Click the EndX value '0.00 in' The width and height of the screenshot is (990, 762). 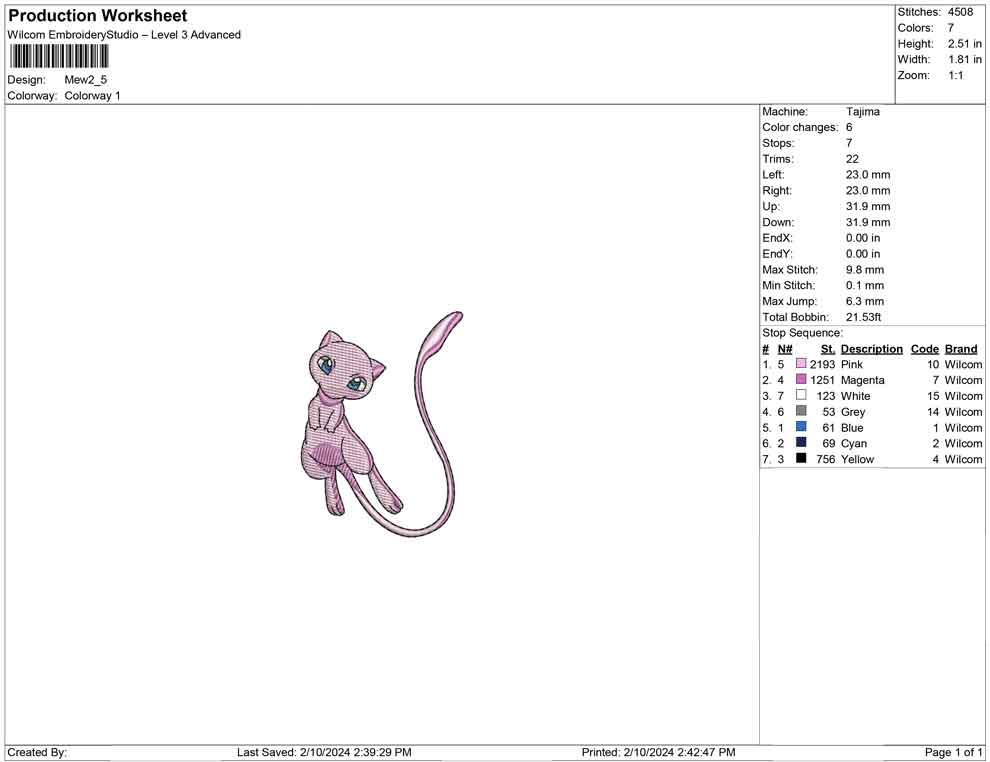(x=863, y=238)
